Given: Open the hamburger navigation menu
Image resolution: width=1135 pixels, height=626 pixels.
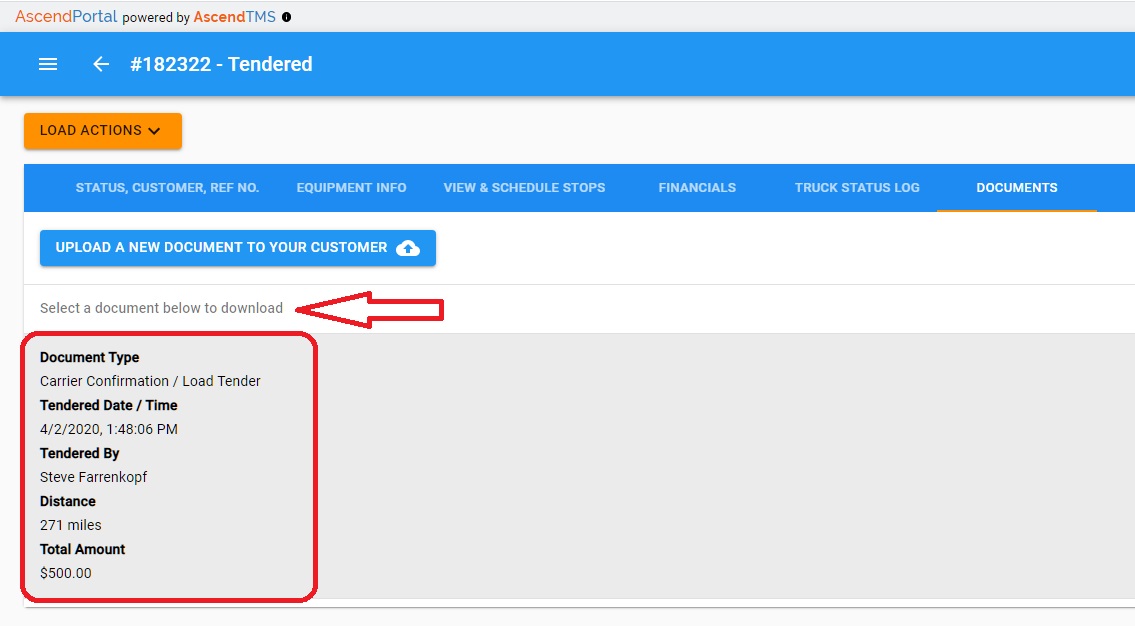Looking at the screenshot, I should (x=48, y=64).
